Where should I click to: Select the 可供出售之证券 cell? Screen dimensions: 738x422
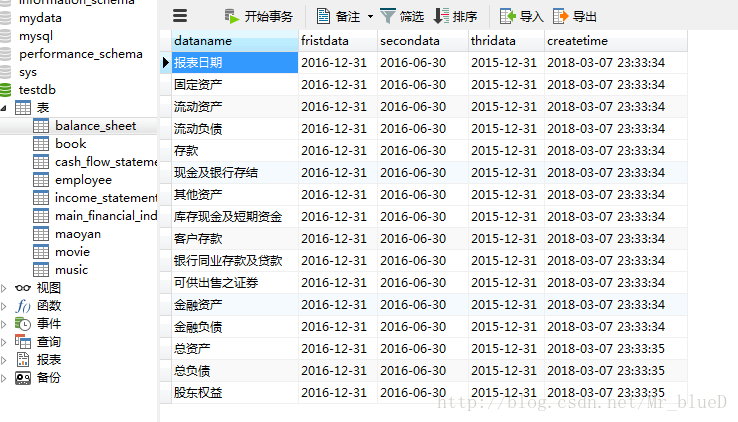pos(235,283)
